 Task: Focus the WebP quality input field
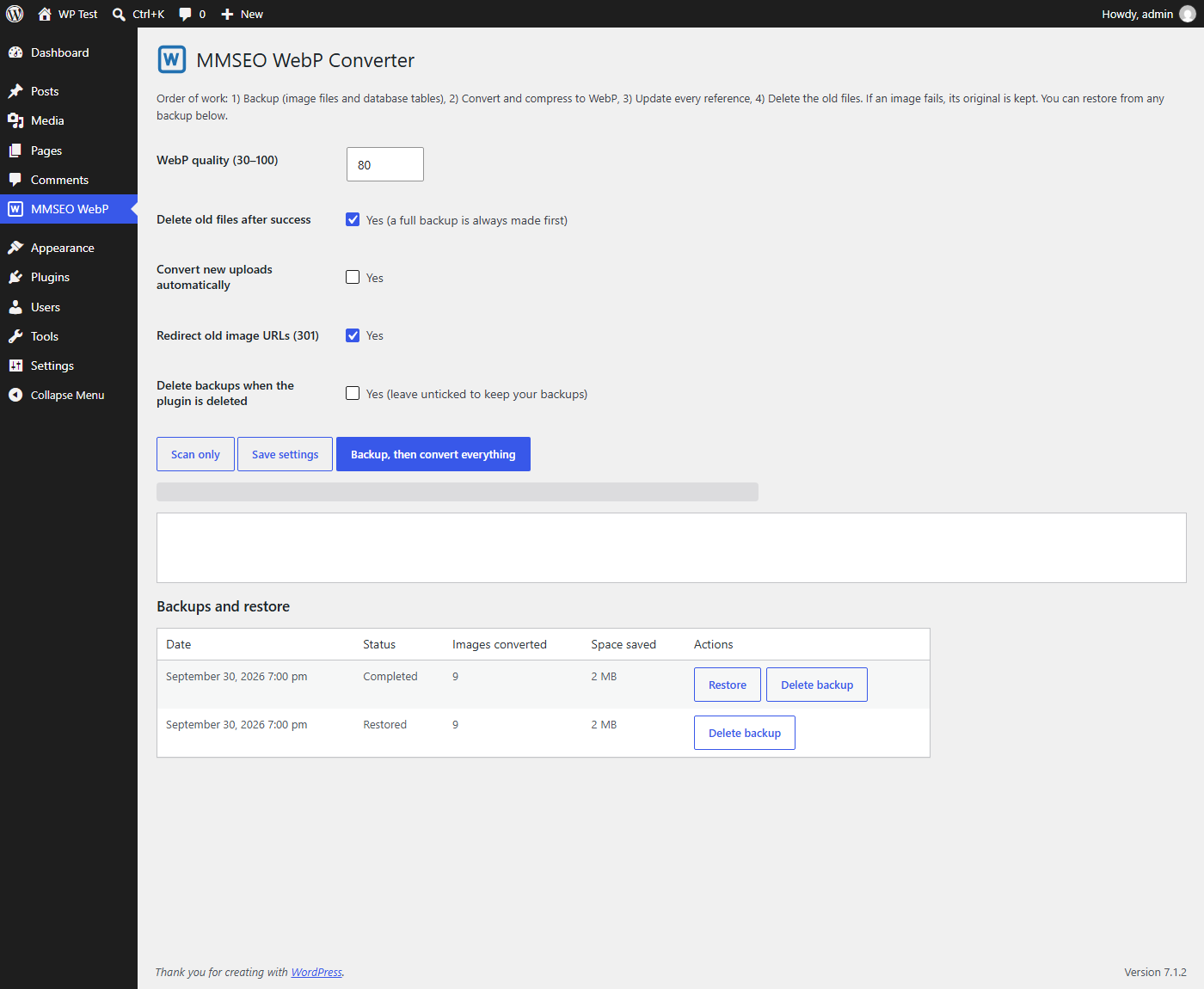click(x=385, y=164)
